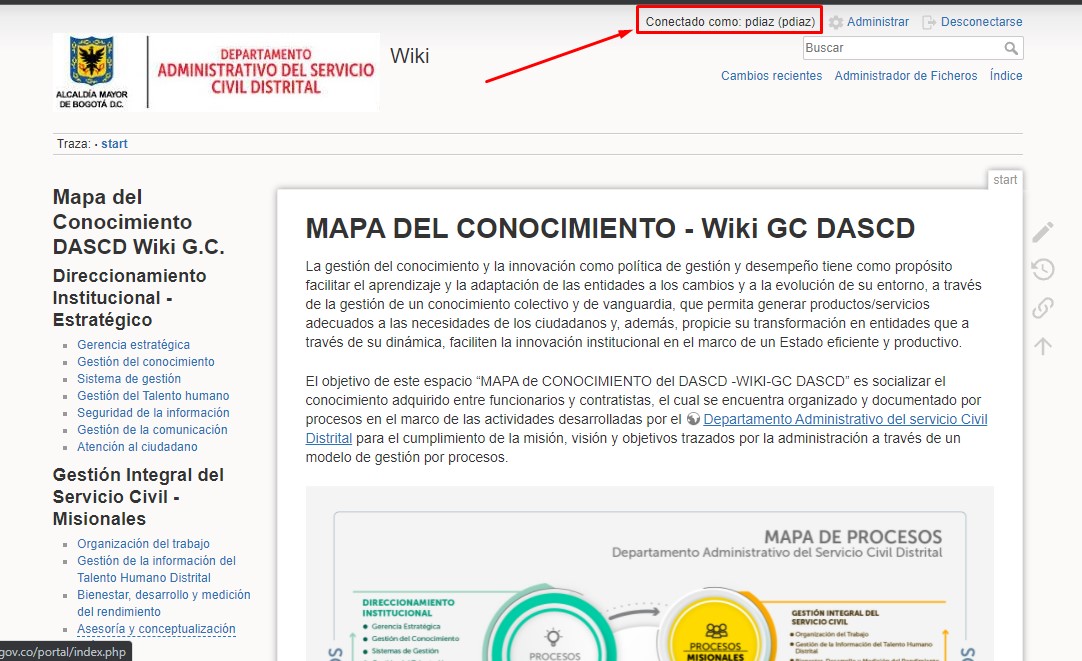
Task: Open Gestión de la información del Talento Humano Distrital
Action: [156, 569]
